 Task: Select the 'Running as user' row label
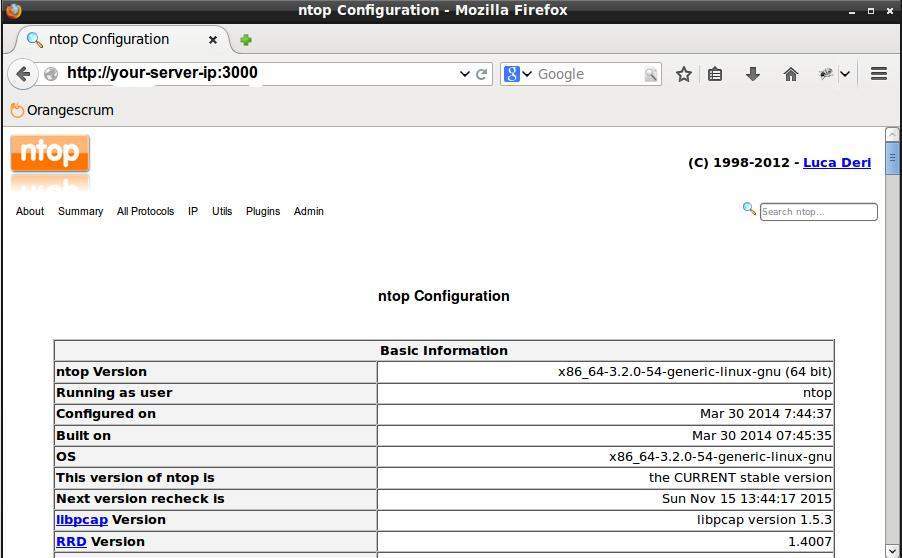click(x=114, y=393)
